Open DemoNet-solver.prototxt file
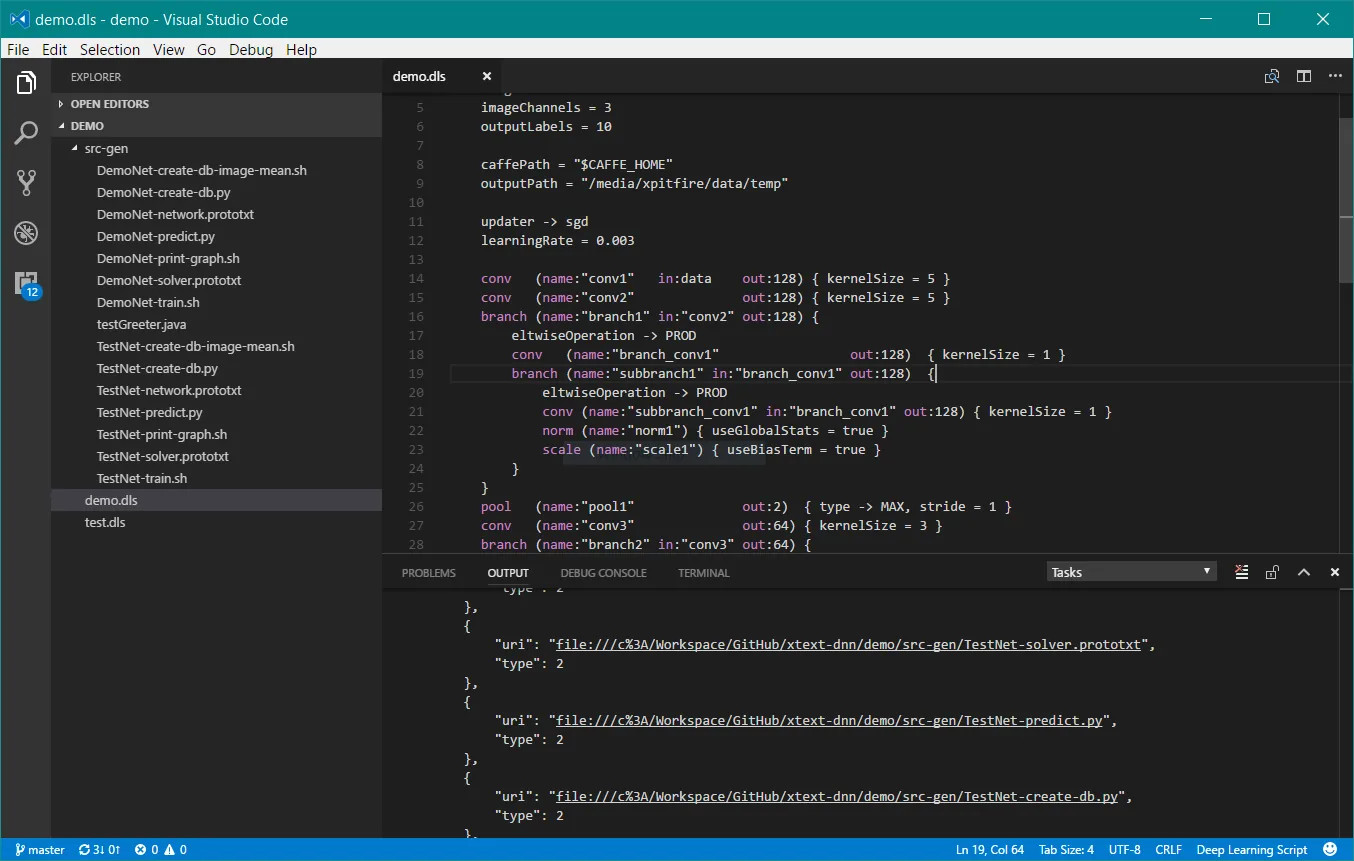 [168, 280]
